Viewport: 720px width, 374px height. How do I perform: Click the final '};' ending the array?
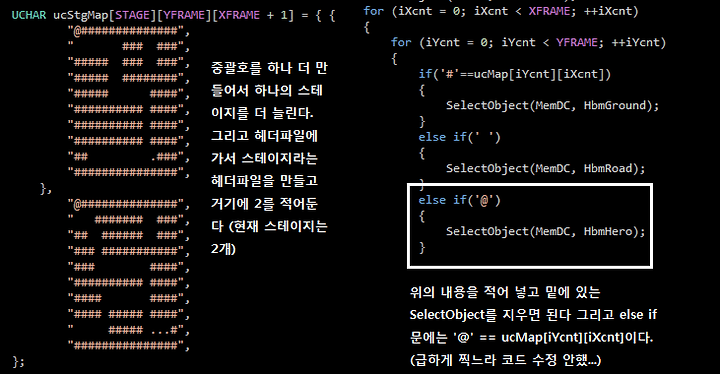point(18,361)
